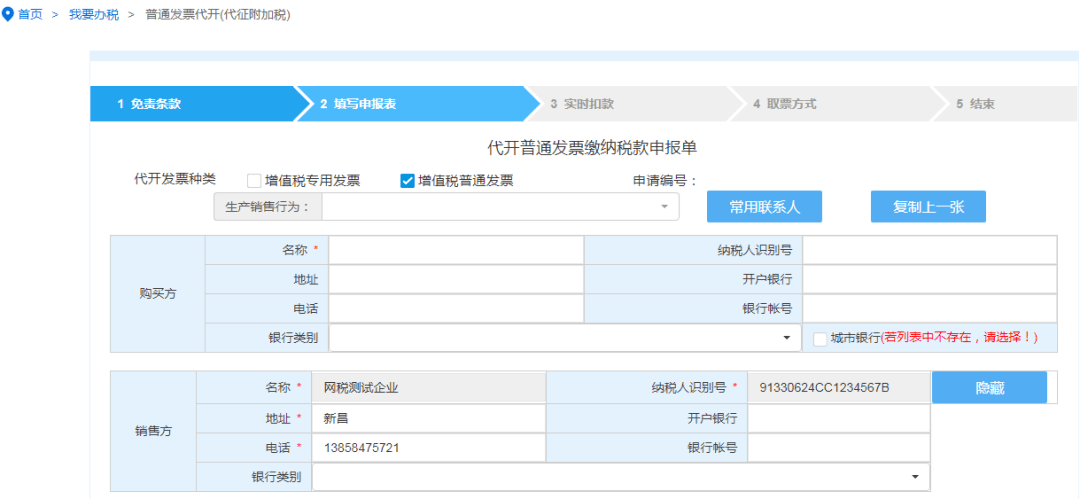Click the 复制上一张 button
Viewport: 1080px width, 499px height.
tap(928, 207)
